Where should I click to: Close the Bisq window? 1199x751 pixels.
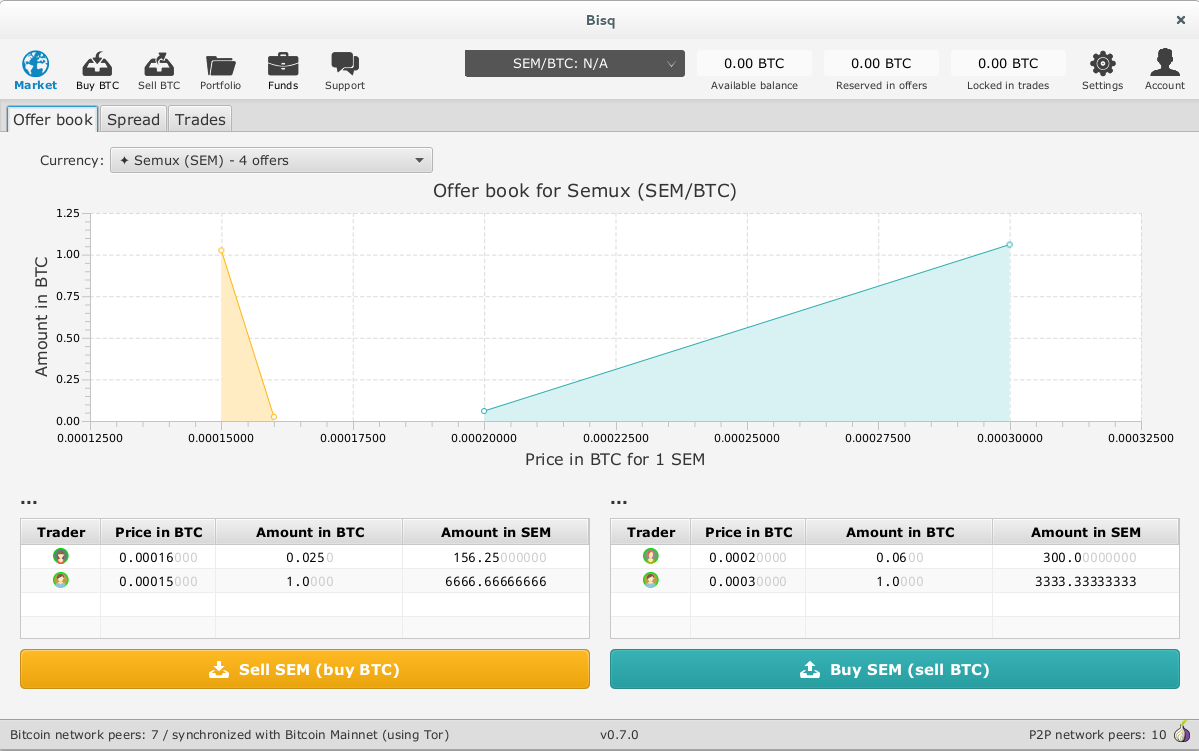point(1181,20)
